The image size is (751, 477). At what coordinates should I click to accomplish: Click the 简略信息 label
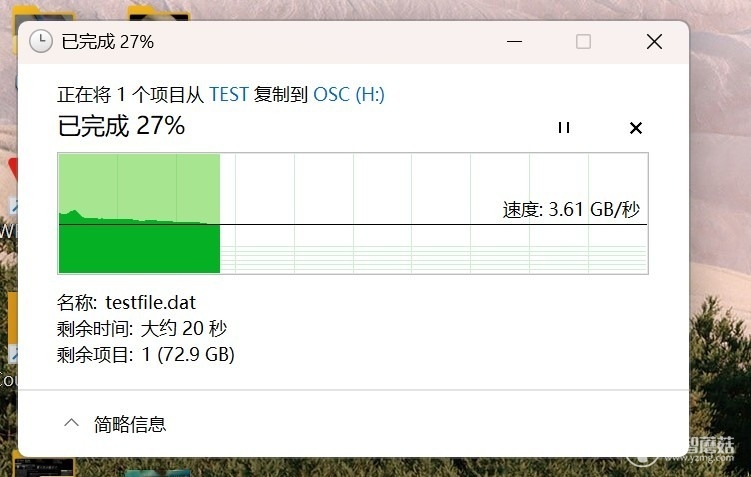pyautogui.click(x=130, y=424)
